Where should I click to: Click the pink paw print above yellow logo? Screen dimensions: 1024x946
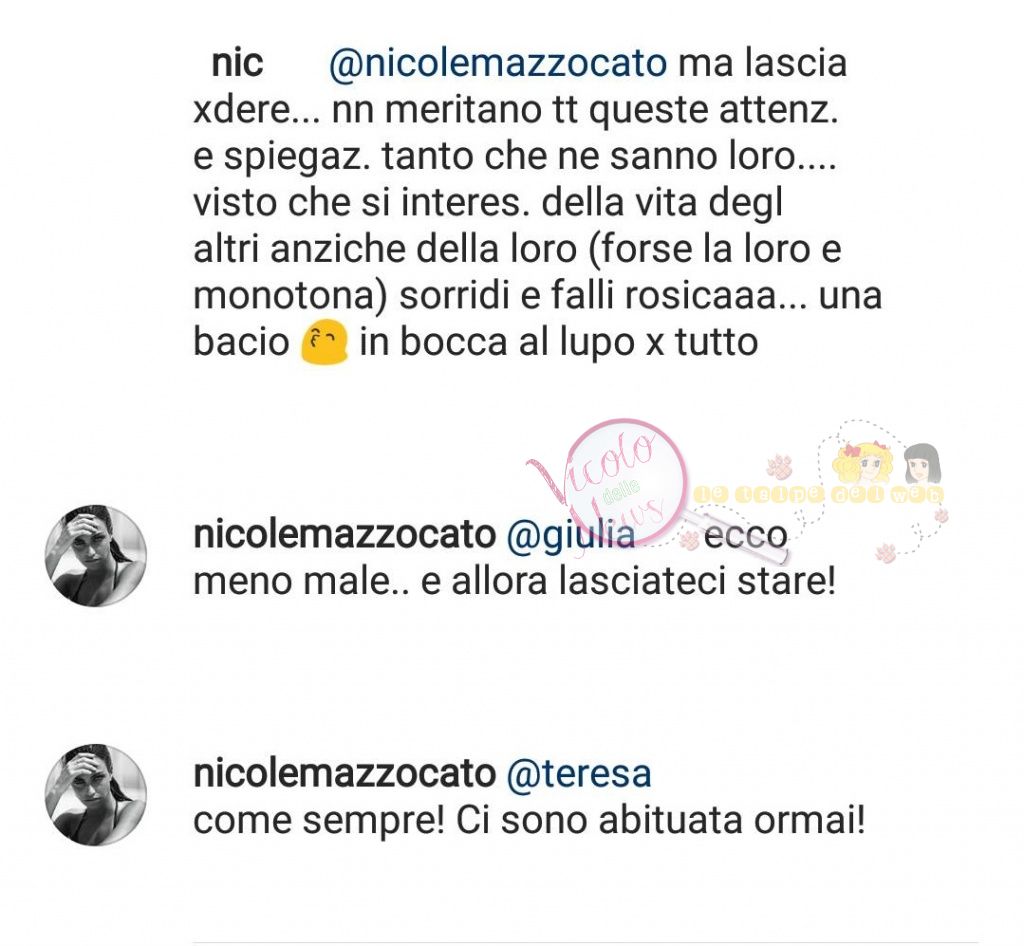pos(779,467)
